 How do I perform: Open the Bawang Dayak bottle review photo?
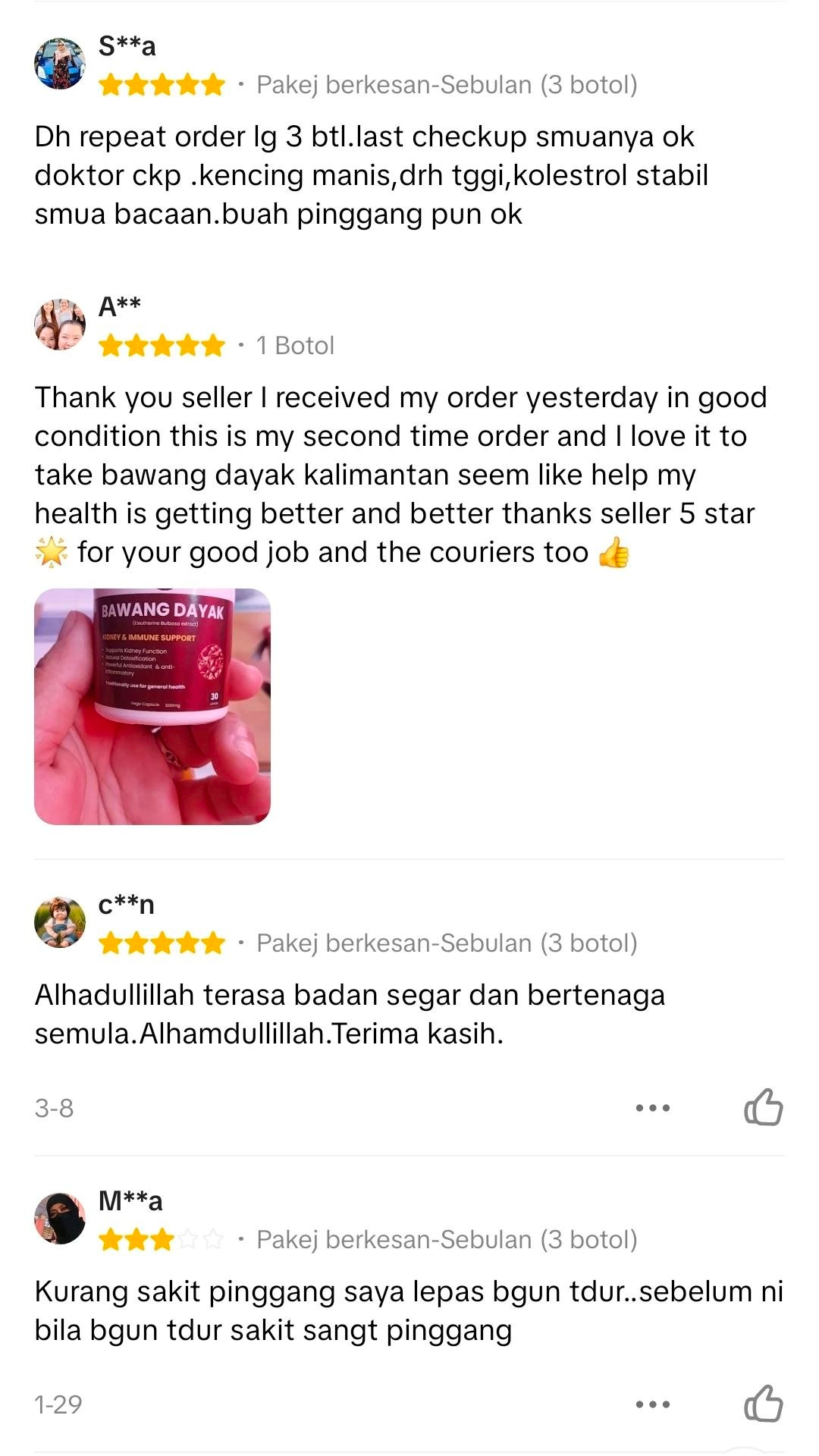point(152,707)
